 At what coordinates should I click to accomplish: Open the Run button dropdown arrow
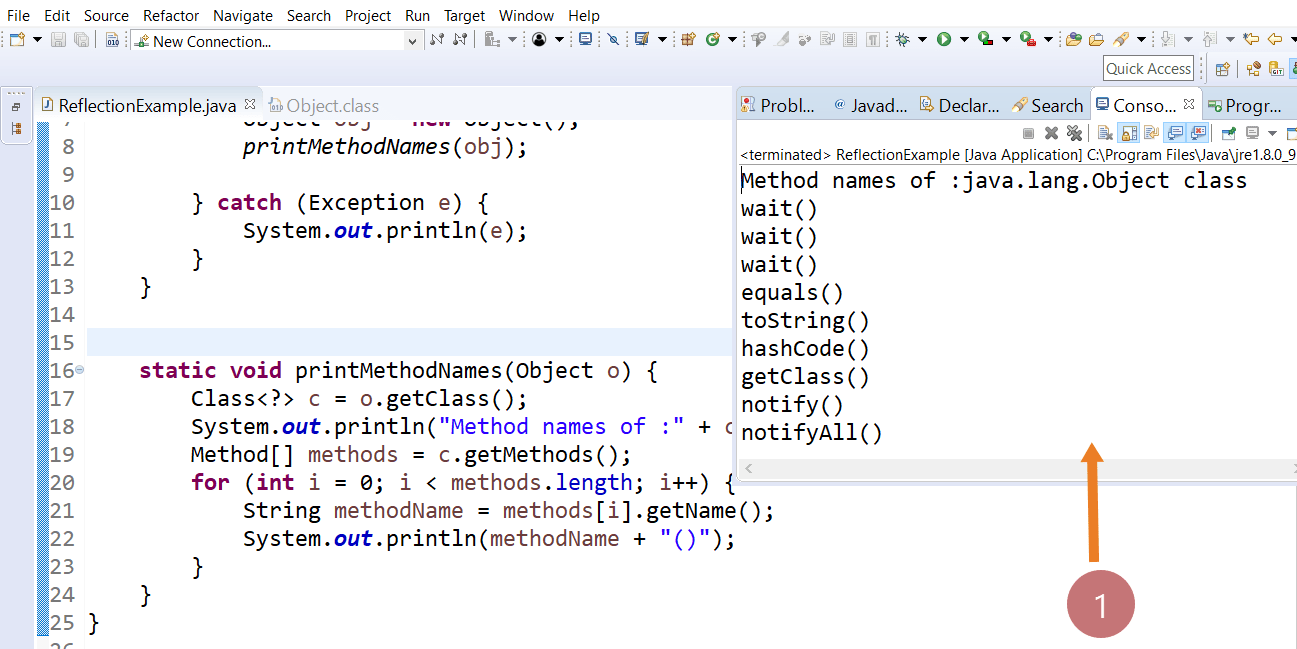click(963, 38)
